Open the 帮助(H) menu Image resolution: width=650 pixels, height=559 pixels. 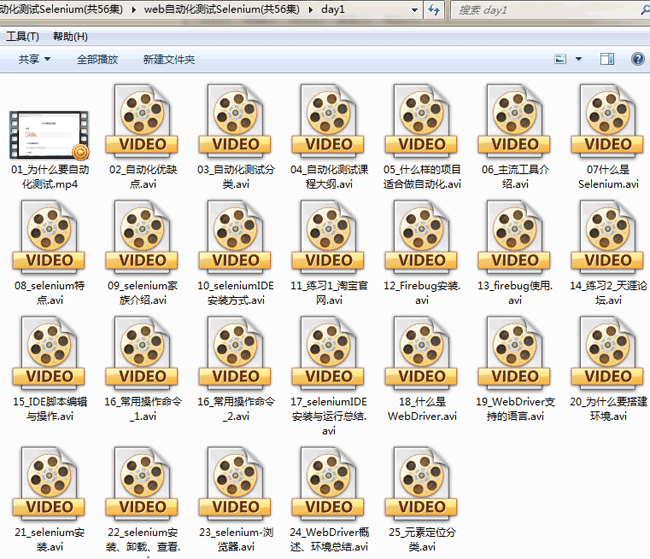click(70, 36)
